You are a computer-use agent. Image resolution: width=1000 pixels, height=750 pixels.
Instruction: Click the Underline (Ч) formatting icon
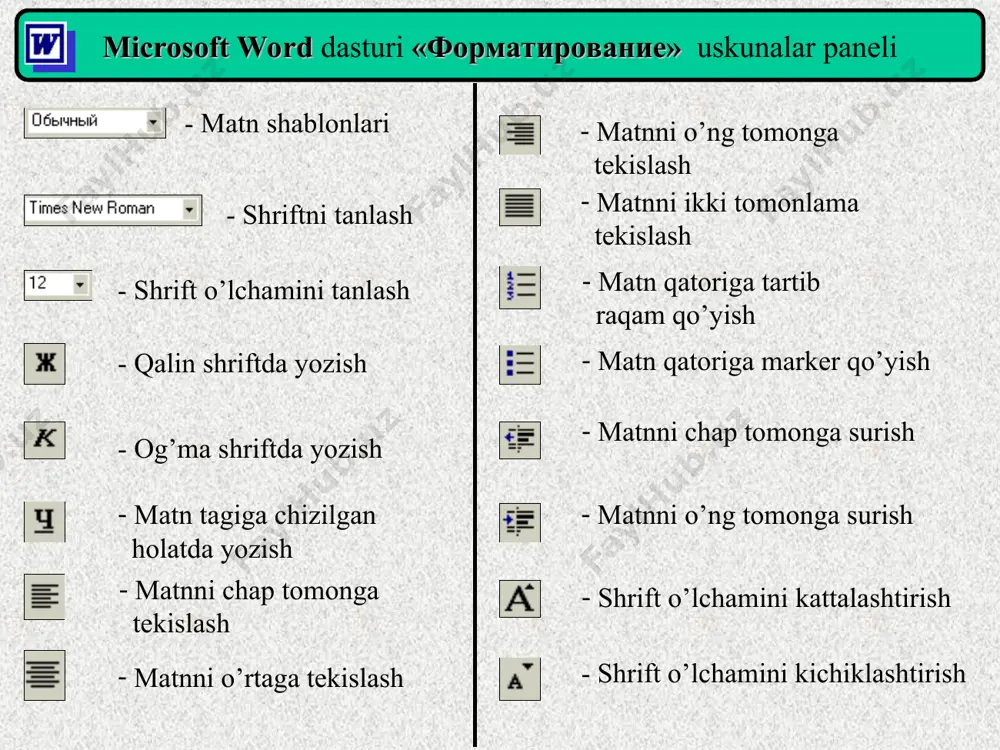coord(45,521)
